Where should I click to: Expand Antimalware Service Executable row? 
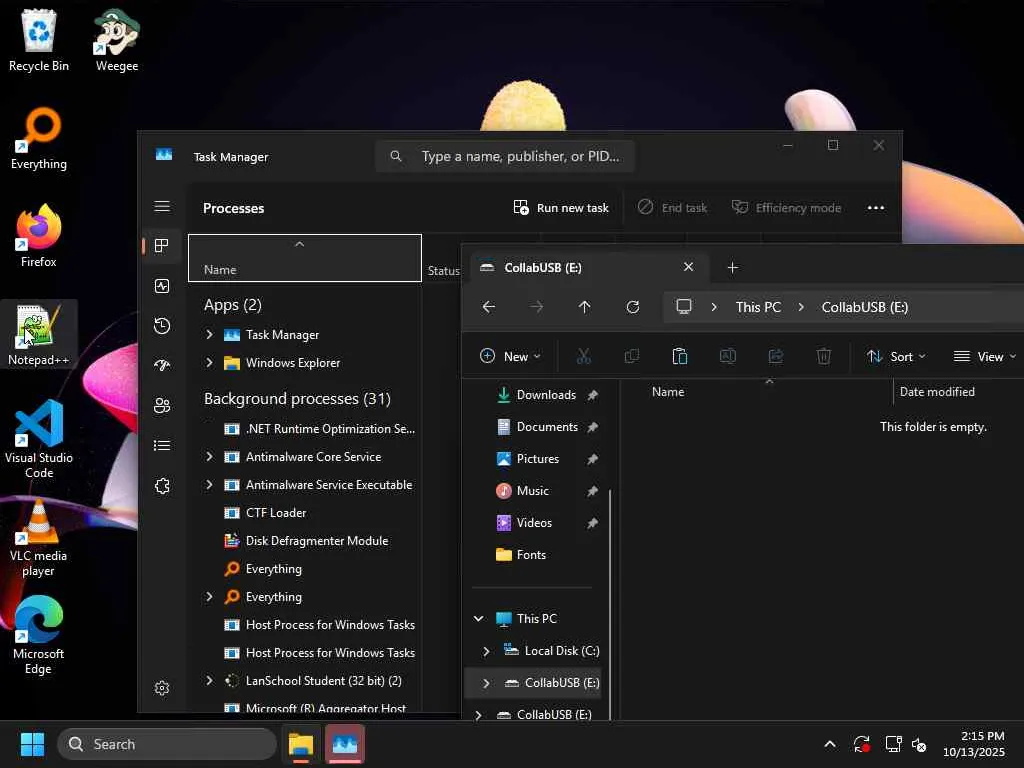point(209,485)
